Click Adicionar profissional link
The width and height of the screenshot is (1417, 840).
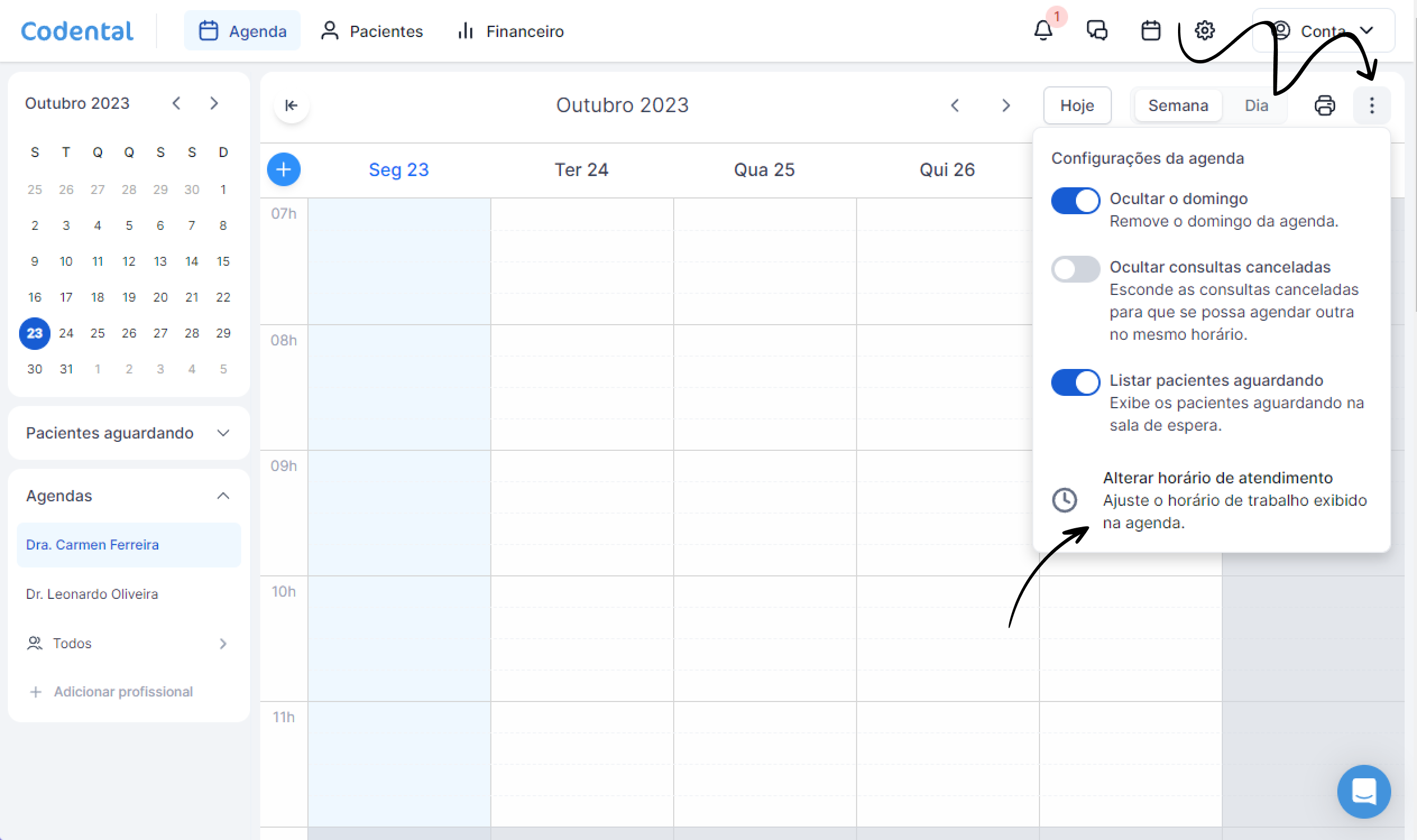pyautogui.click(x=123, y=692)
